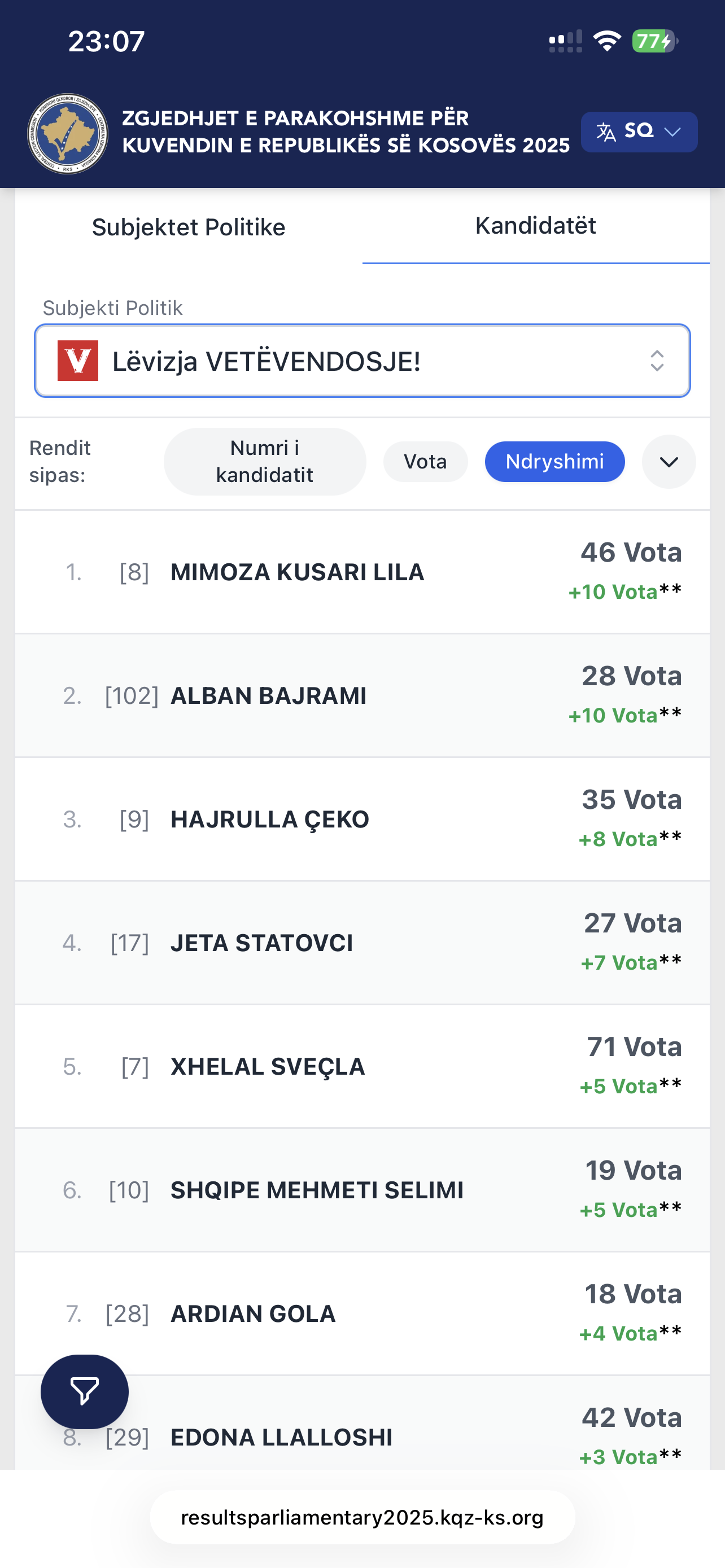Tap the cellular signal bars icon
Viewport: 725px width, 1568px height.
tap(565, 41)
